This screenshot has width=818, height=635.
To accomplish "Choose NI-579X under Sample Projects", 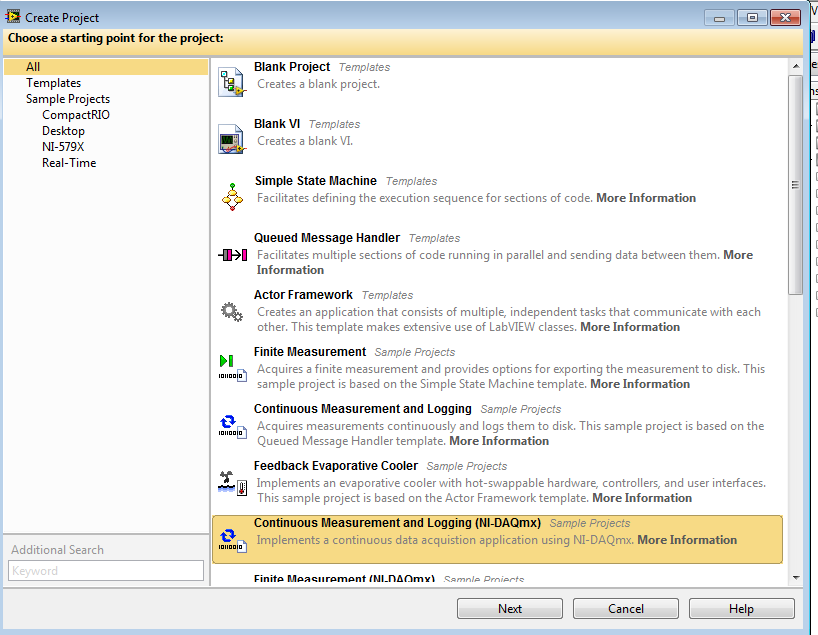I will (x=63, y=147).
